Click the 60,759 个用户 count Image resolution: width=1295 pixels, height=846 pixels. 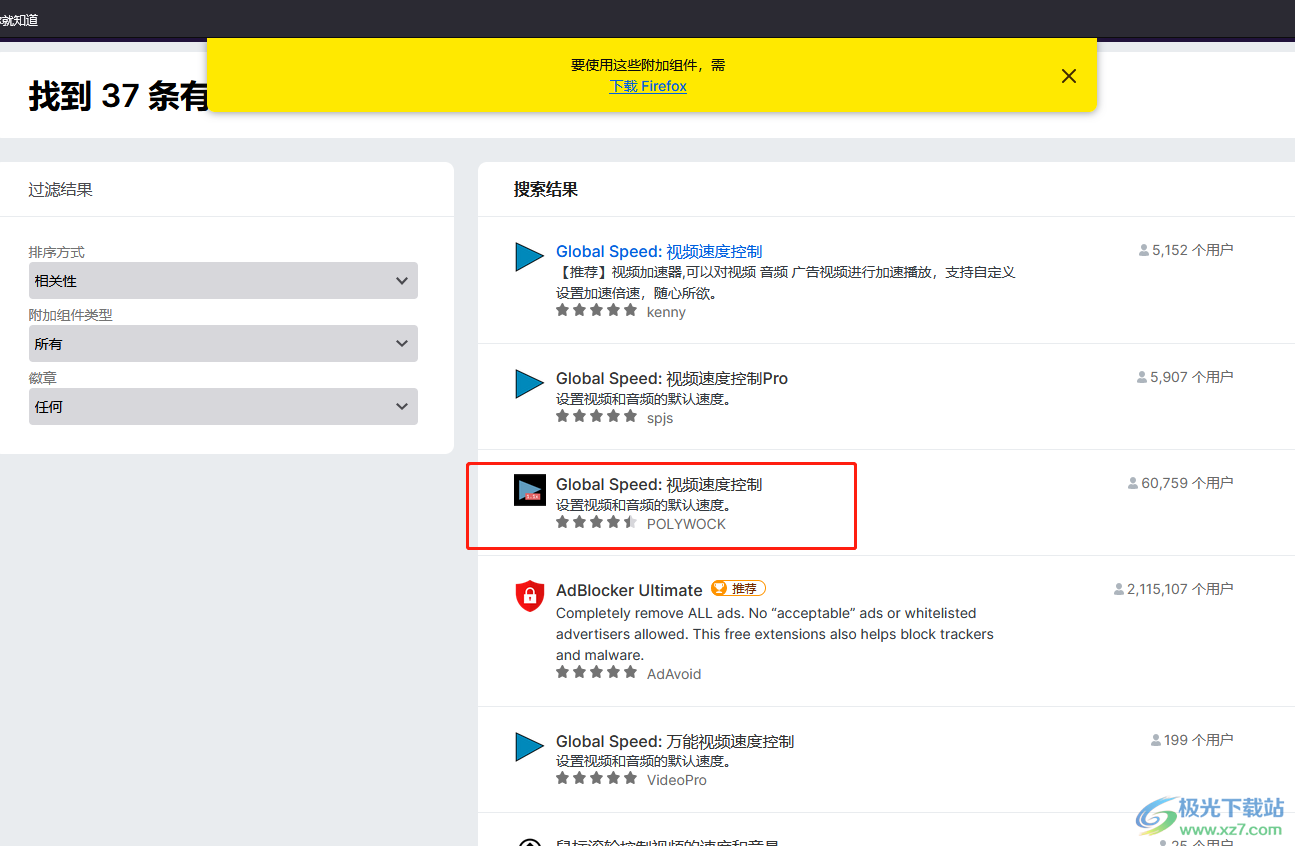(x=1181, y=483)
